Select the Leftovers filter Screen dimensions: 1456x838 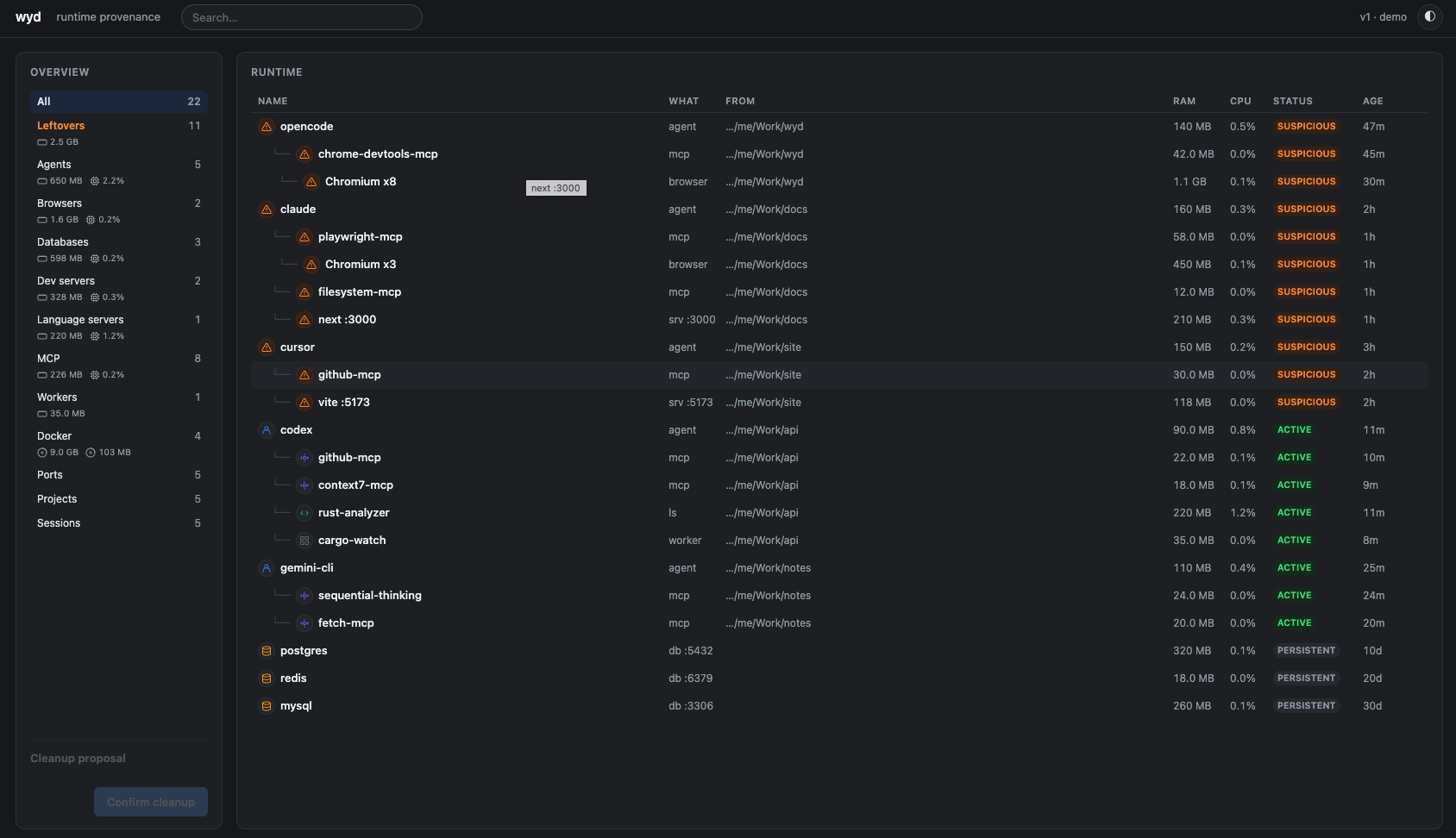pyautogui.click(x=119, y=133)
